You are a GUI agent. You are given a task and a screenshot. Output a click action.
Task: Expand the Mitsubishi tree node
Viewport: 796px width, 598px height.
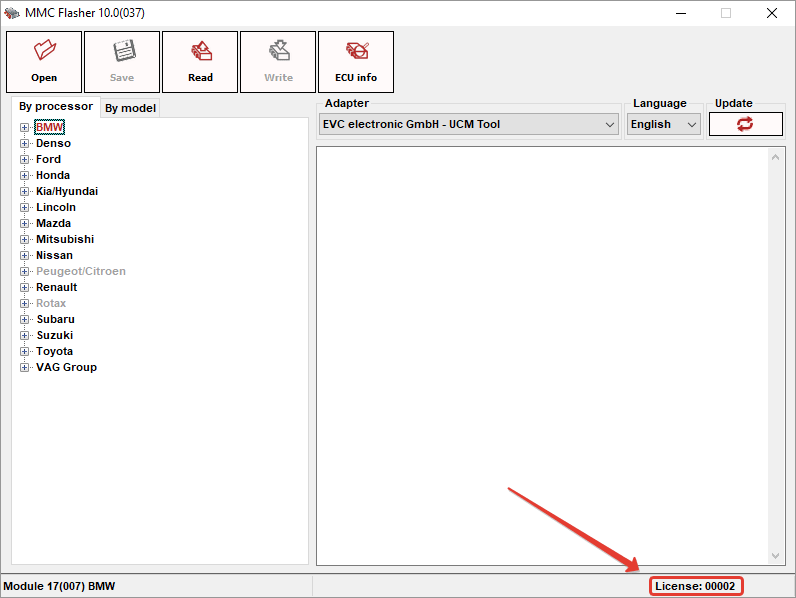(24, 240)
